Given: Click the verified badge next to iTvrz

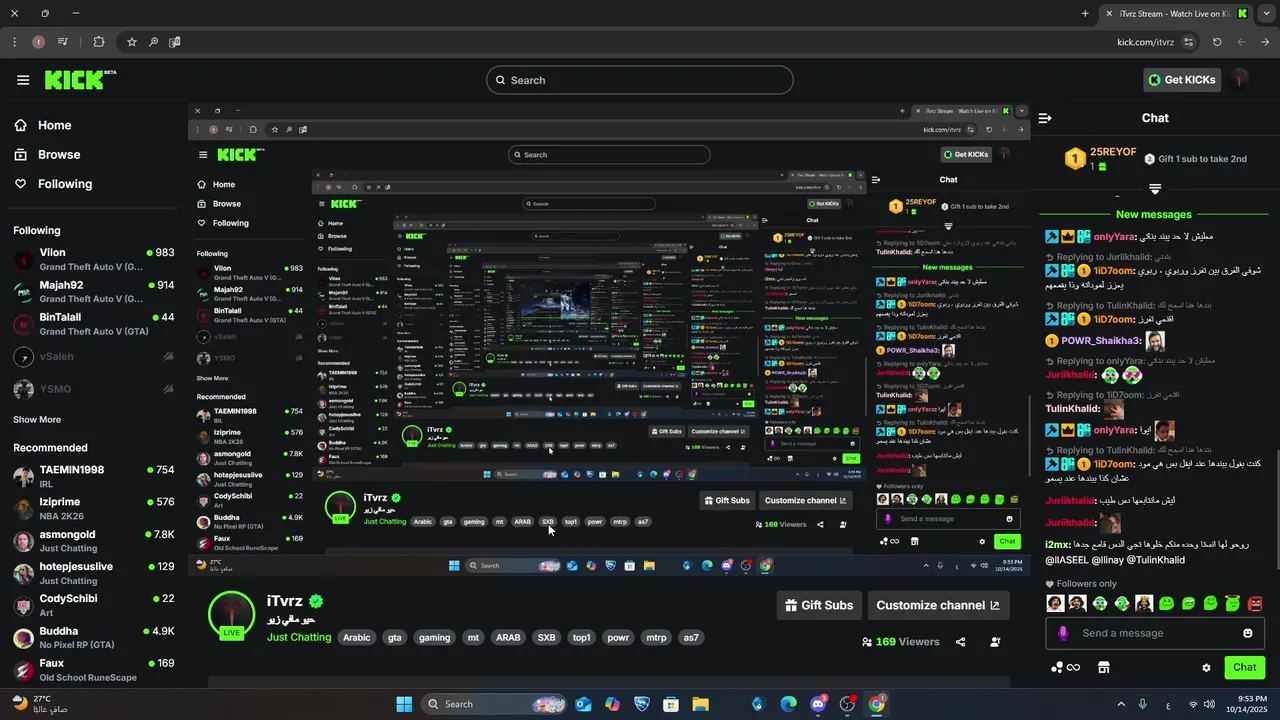Looking at the screenshot, I should [316, 601].
